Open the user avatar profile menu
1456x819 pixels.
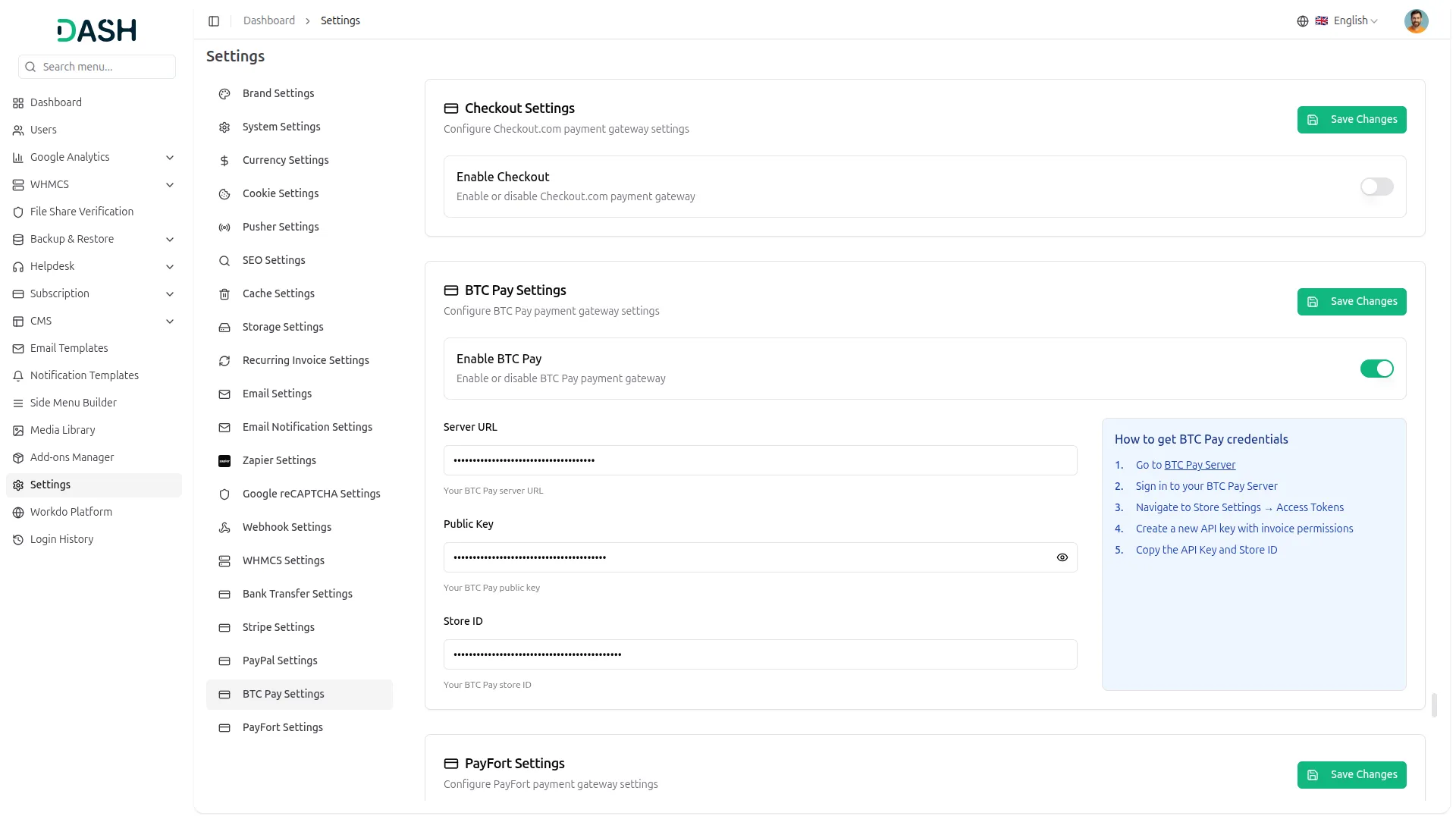point(1416,21)
